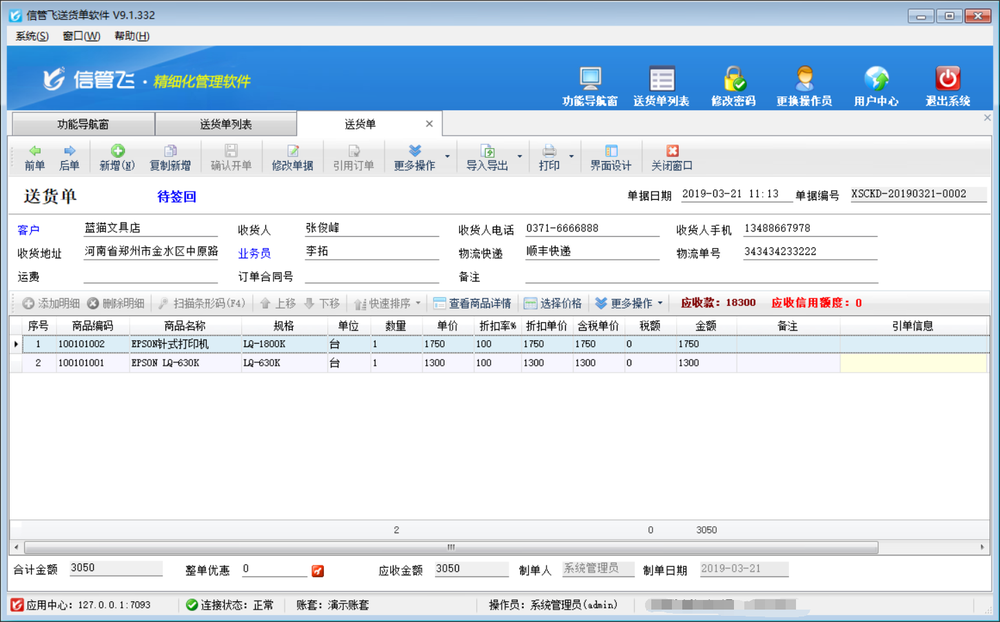Click the 修改密码 lock icon
The width and height of the screenshot is (1000, 622).
[733, 80]
